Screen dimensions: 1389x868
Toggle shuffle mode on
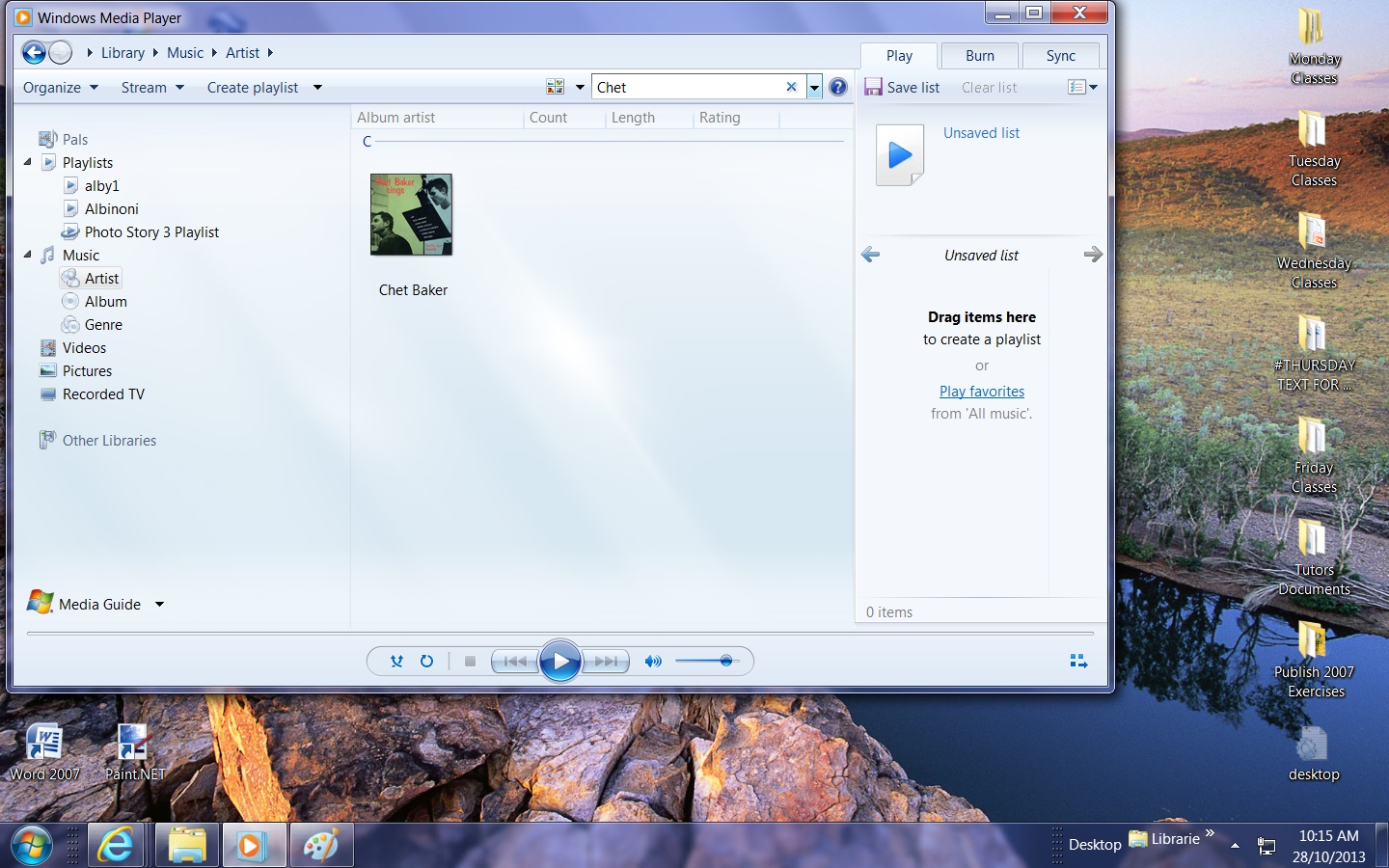[396, 662]
